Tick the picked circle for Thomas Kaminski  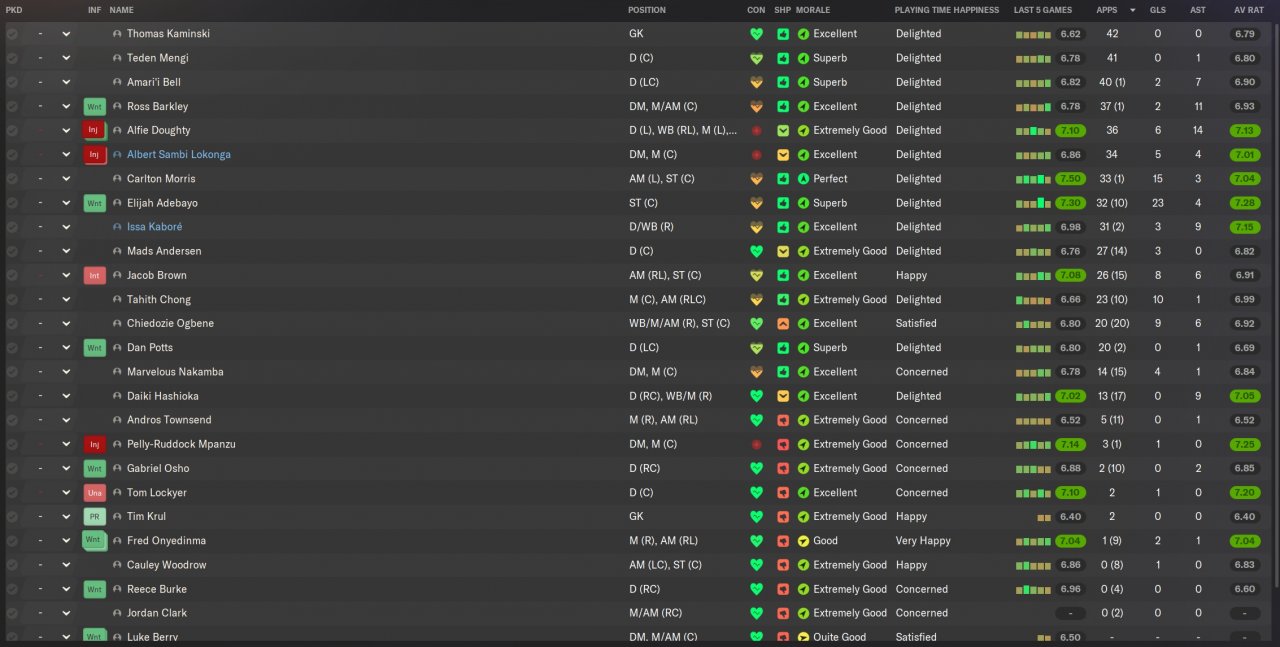tap(12, 34)
